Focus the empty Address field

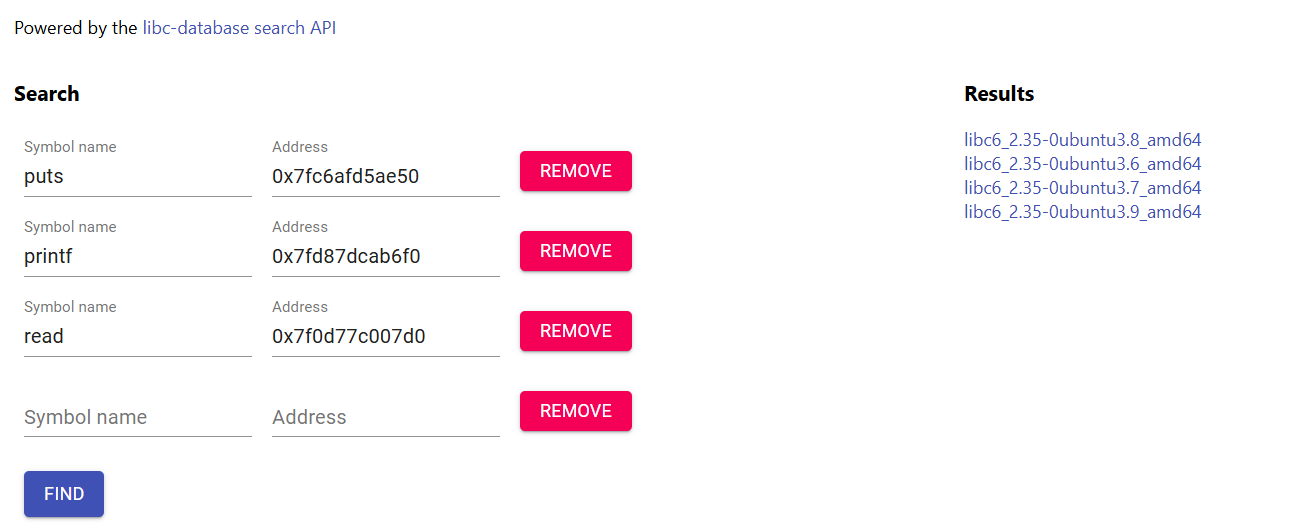[x=386, y=417]
